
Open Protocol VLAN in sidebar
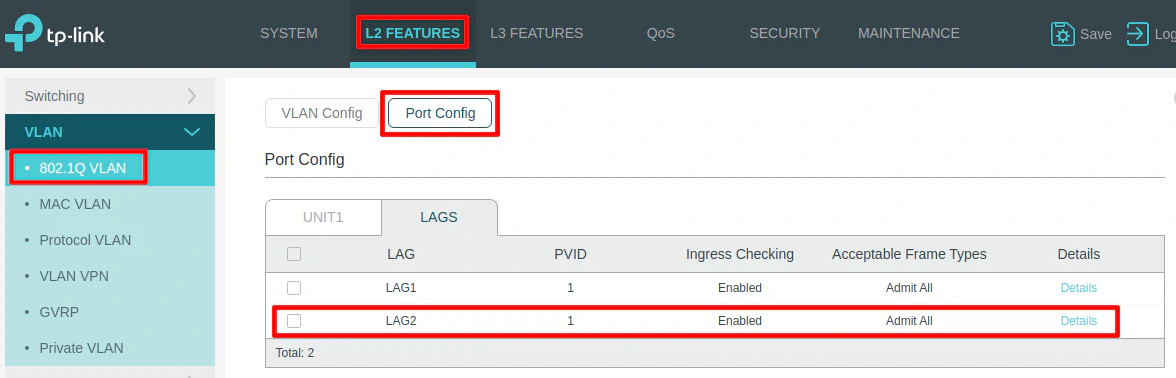pos(85,240)
